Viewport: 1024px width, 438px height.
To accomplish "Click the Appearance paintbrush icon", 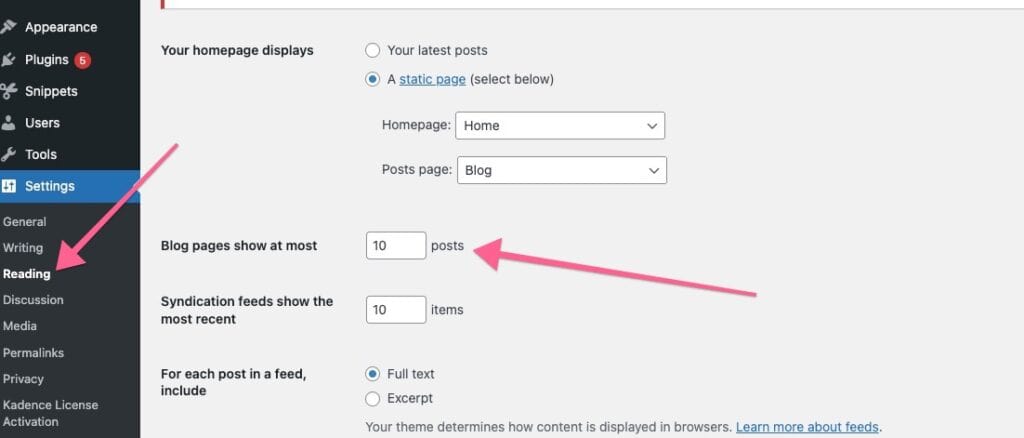I will pyautogui.click(x=9, y=27).
